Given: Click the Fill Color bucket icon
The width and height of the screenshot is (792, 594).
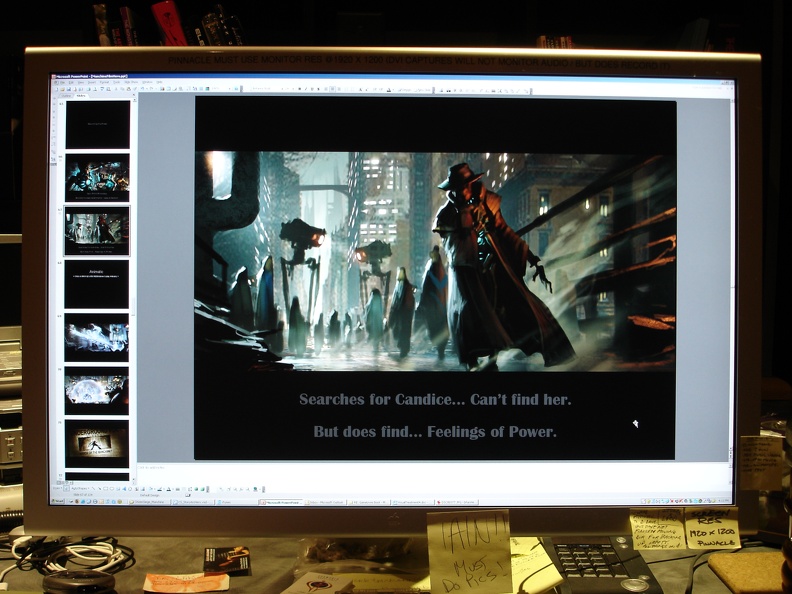Looking at the screenshot, I should click(x=151, y=488).
